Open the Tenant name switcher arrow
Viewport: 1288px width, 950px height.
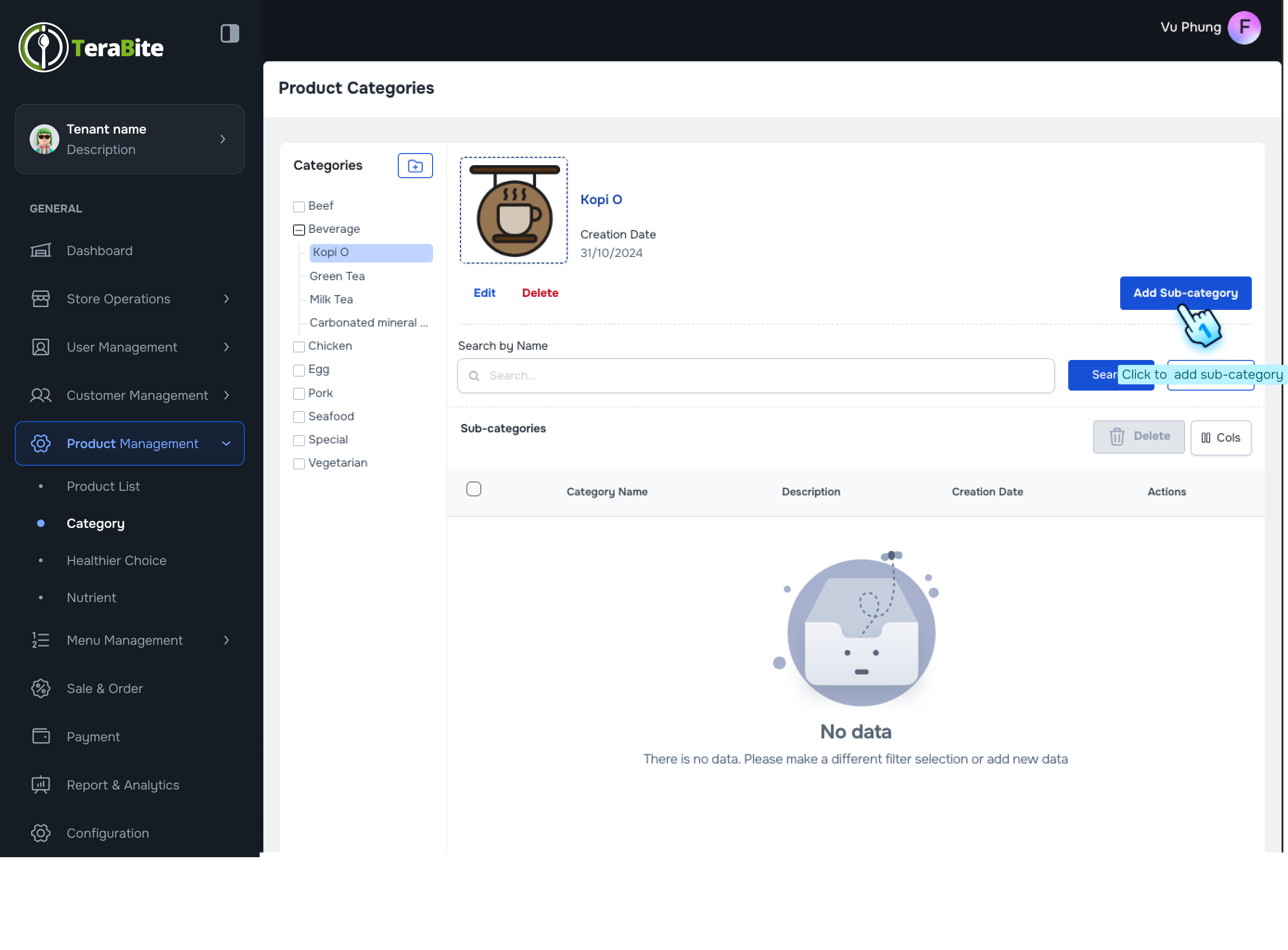point(223,139)
